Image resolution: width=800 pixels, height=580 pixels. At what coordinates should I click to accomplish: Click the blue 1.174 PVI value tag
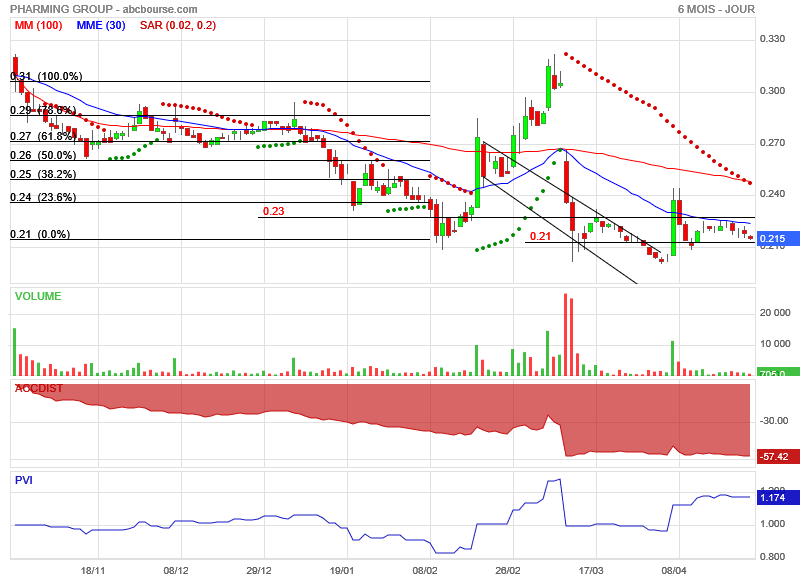(x=778, y=497)
